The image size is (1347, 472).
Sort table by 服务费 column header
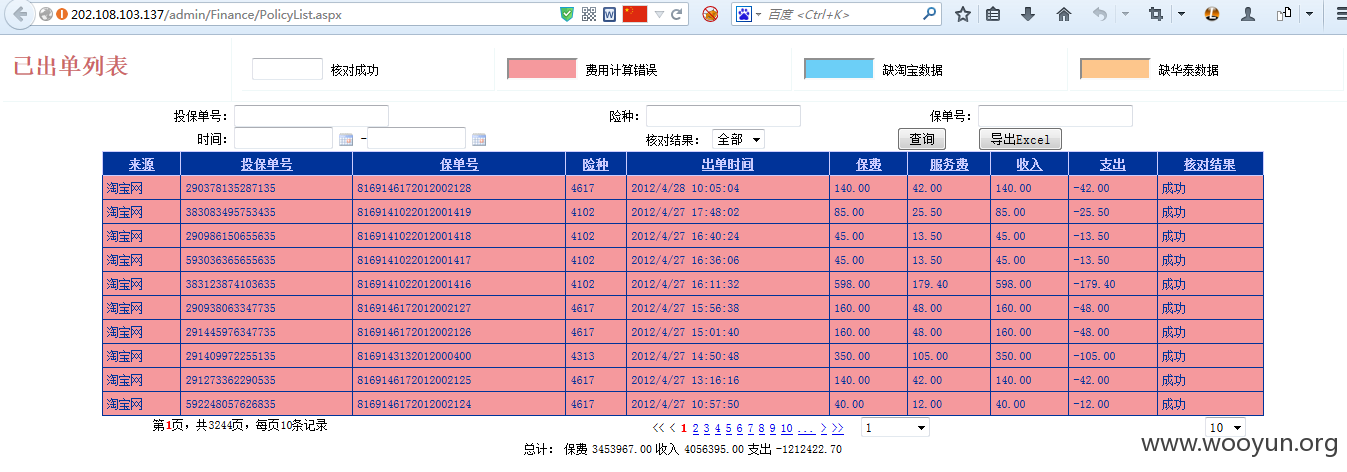tap(949, 164)
